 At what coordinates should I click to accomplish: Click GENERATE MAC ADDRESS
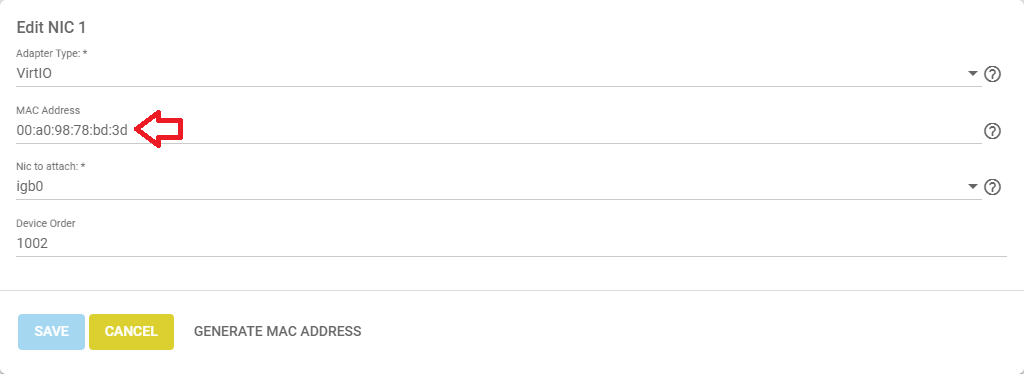coord(278,332)
